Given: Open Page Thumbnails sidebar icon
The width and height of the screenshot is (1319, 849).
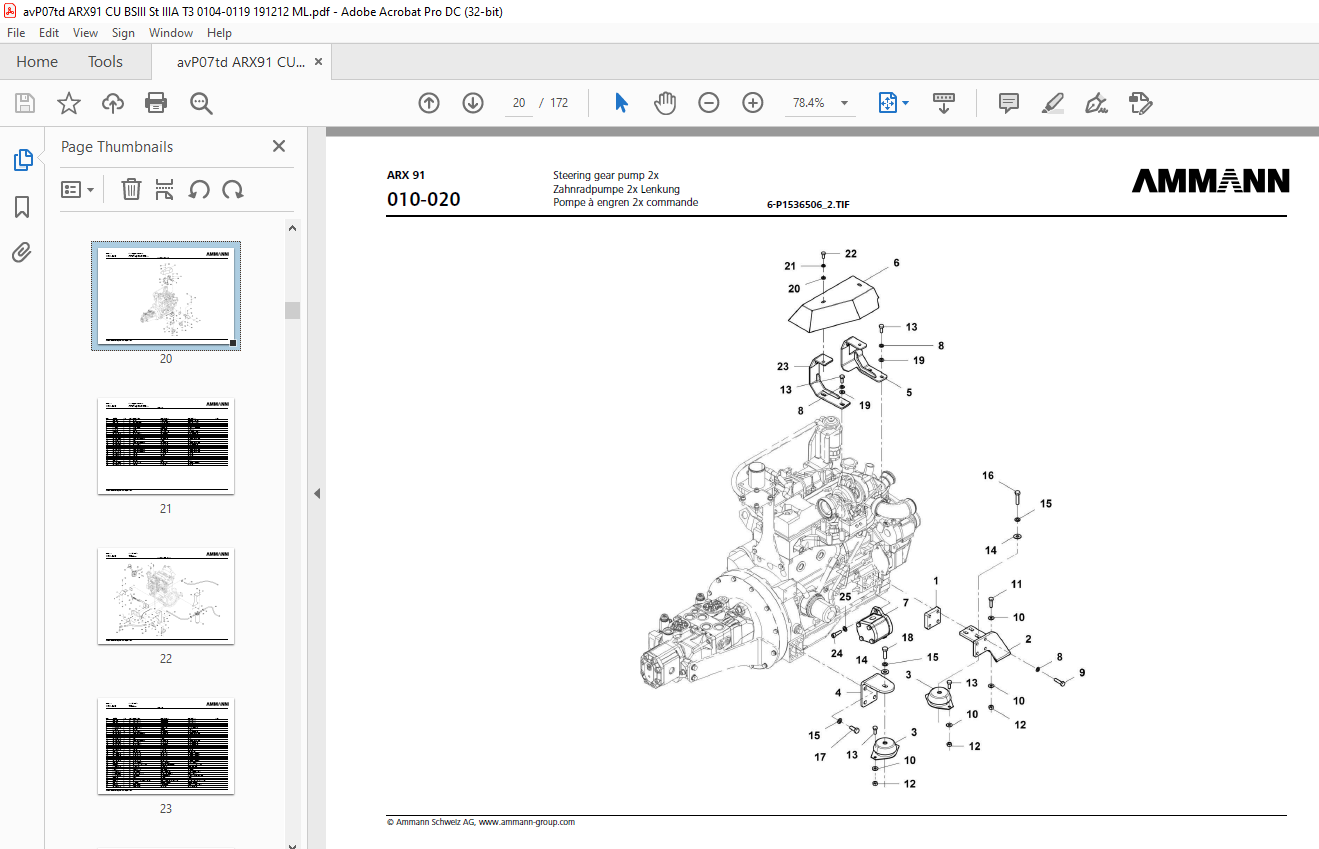Looking at the screenshot, I should point(22,160).
